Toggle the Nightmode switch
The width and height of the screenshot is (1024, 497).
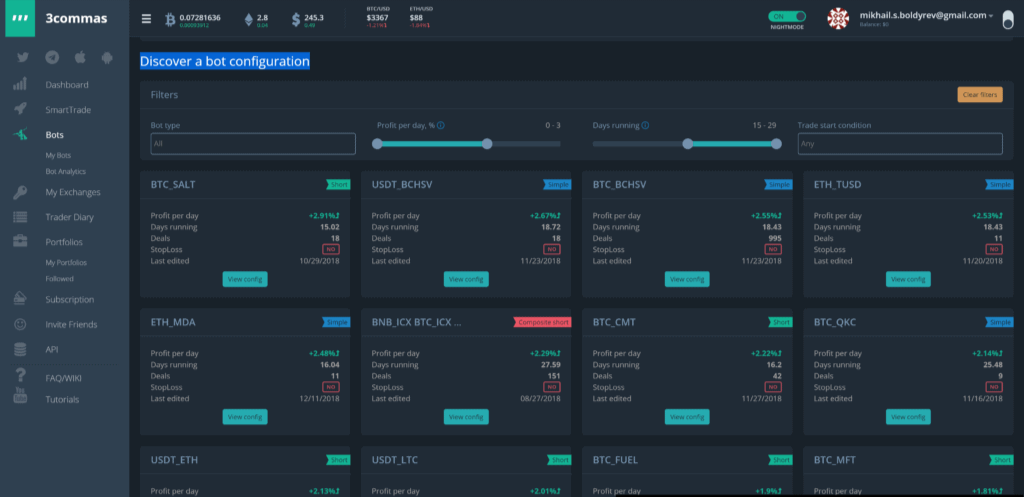point(787,16)
